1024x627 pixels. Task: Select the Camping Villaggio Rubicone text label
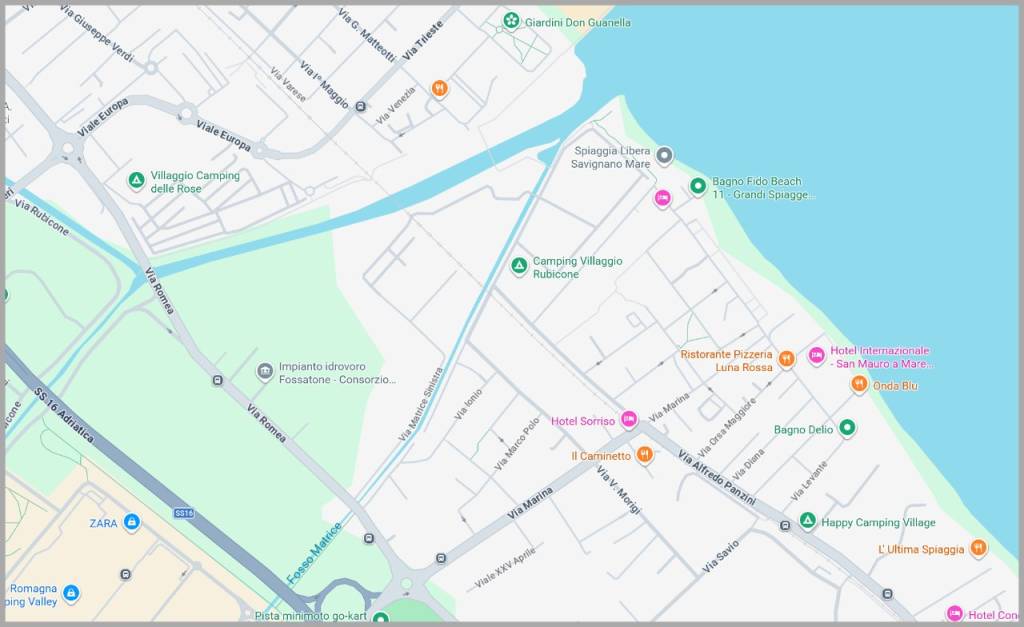point(577,267)
